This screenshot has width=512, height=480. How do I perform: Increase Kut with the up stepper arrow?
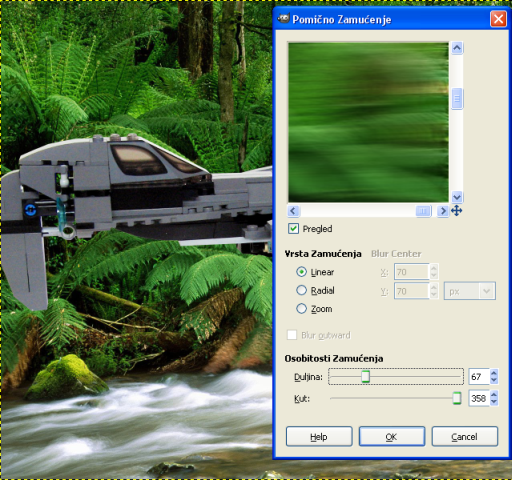(494, 395)
